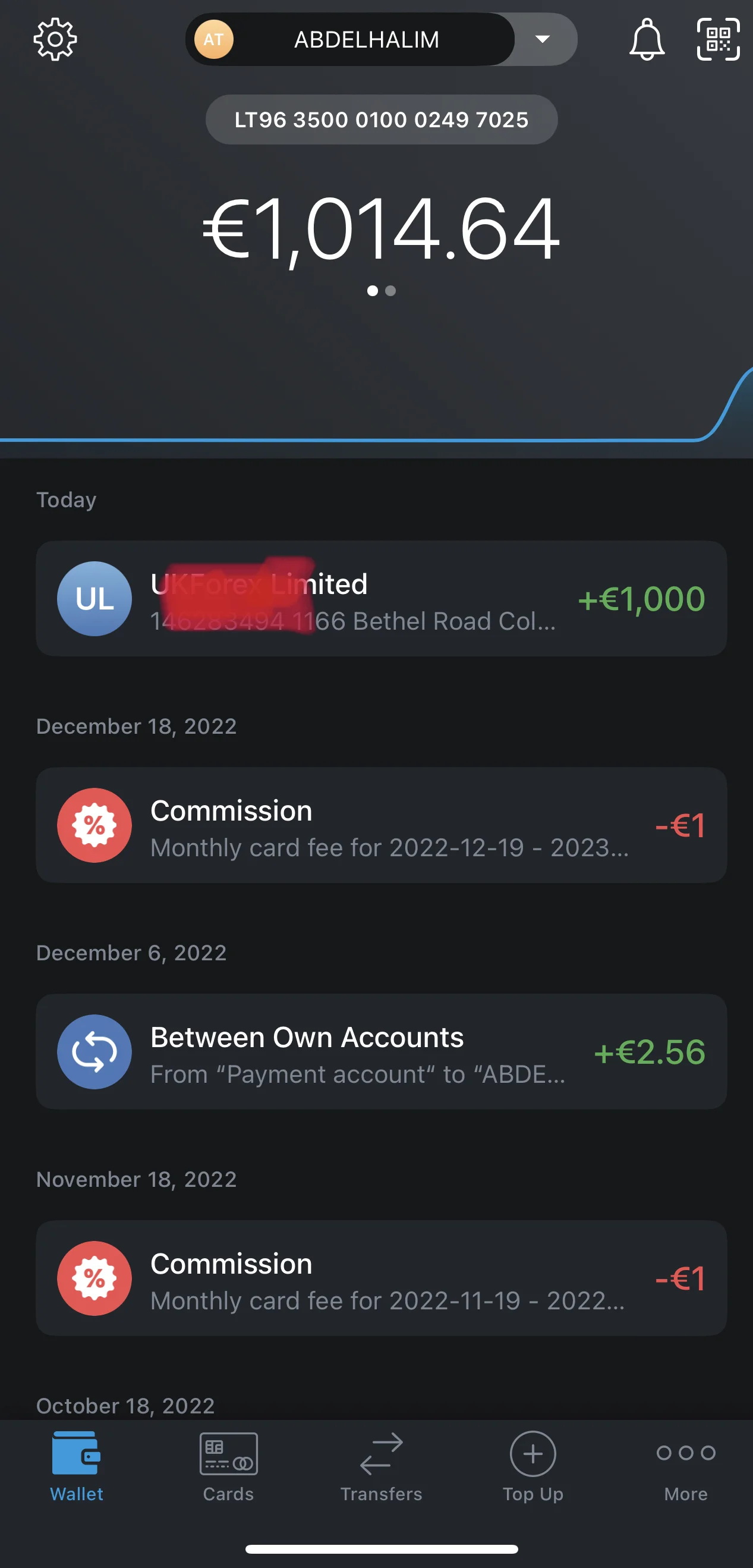Tap the €1,014.64 balance amount
Screen dimensions: 753x1568
coord(382,230)
